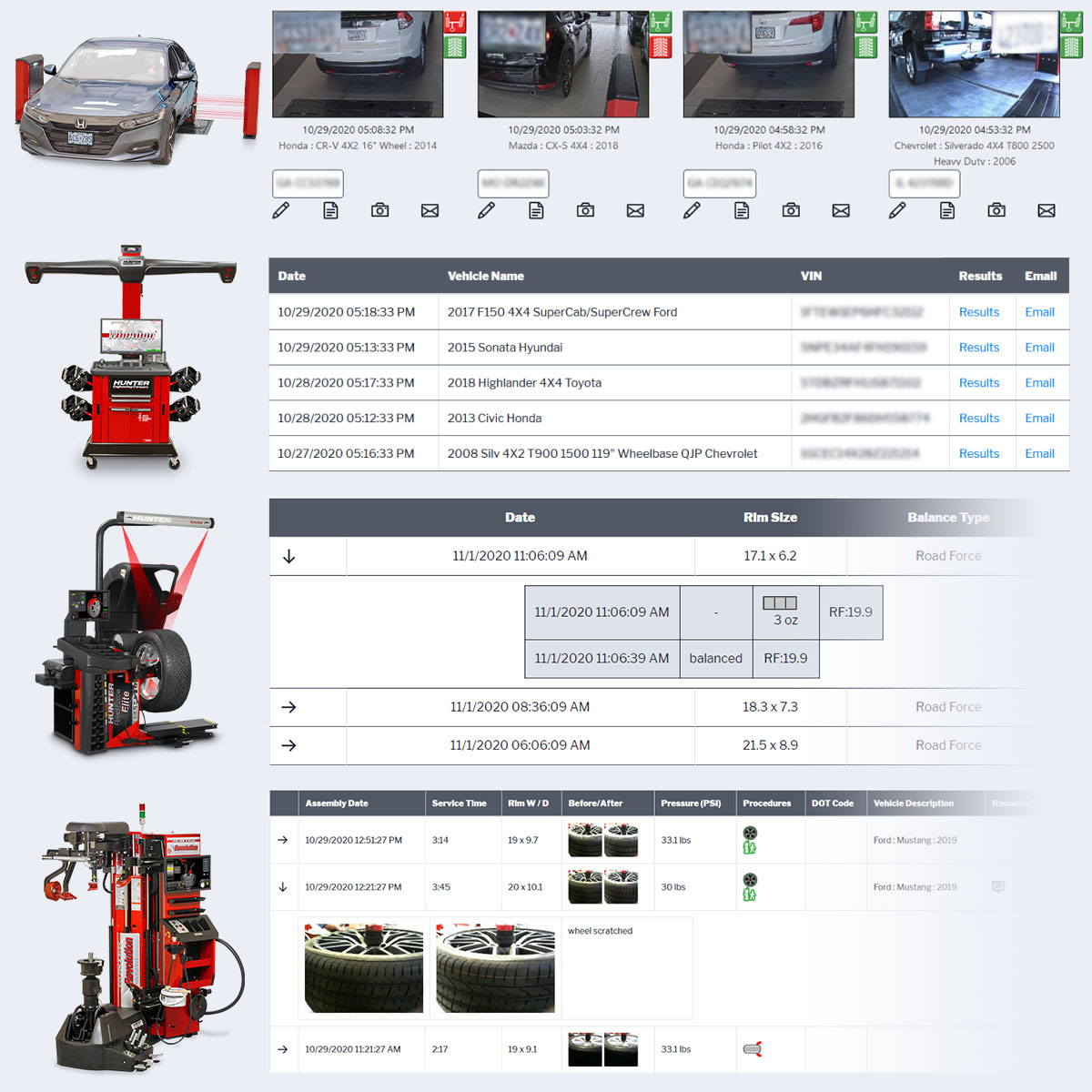Open the Before/After thumbnails in the 12:51:27 PM row
The height and width of the screenshot is (1092, 1092).
[x=603, y=840]
